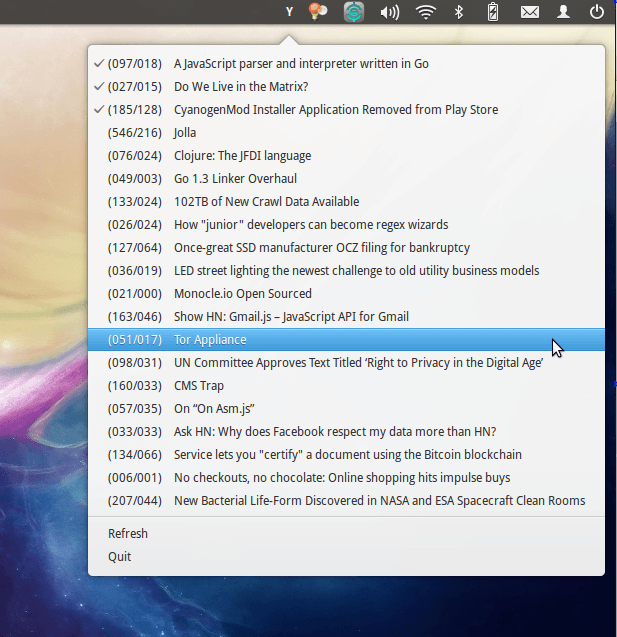The width and height of the screenshot is (617, 637).
Task: Open the On "On Asm.js" story
Action: point(346,409)
